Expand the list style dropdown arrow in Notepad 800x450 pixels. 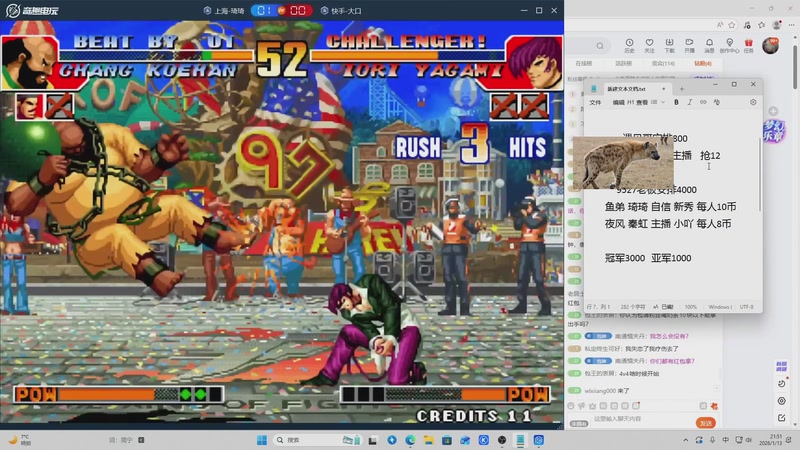click(x=663, y=103)
